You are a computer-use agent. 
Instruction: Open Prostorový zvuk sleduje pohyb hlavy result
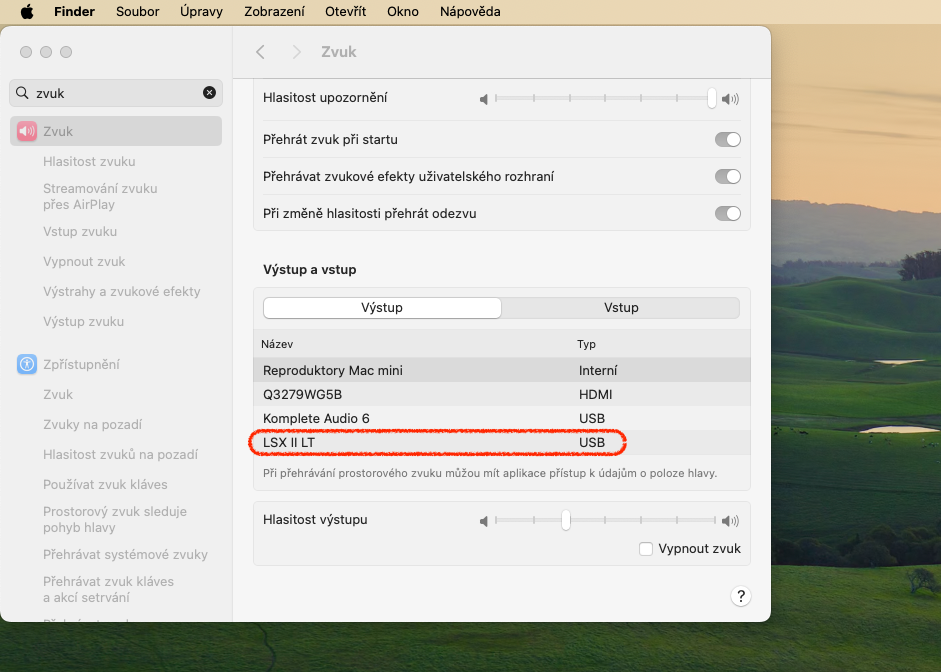click(115, 519)
